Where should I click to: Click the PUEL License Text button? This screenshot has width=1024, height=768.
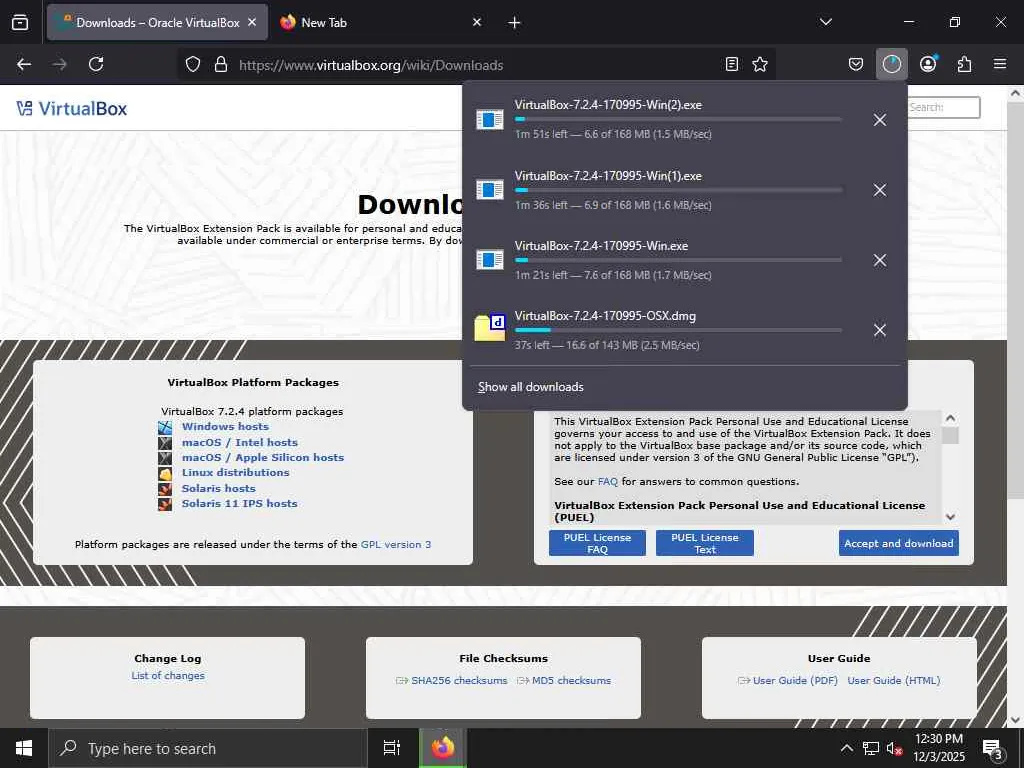(x=705, y=543)
